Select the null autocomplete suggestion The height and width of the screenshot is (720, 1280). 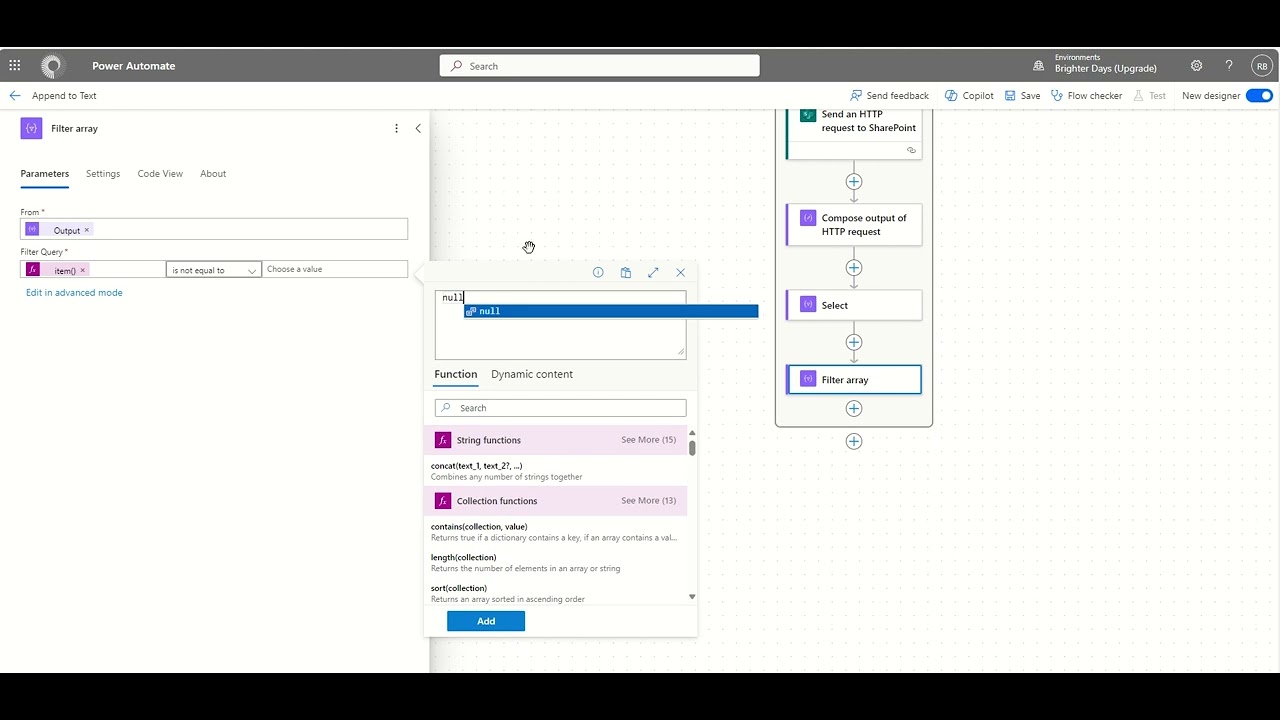coord(611,311)
